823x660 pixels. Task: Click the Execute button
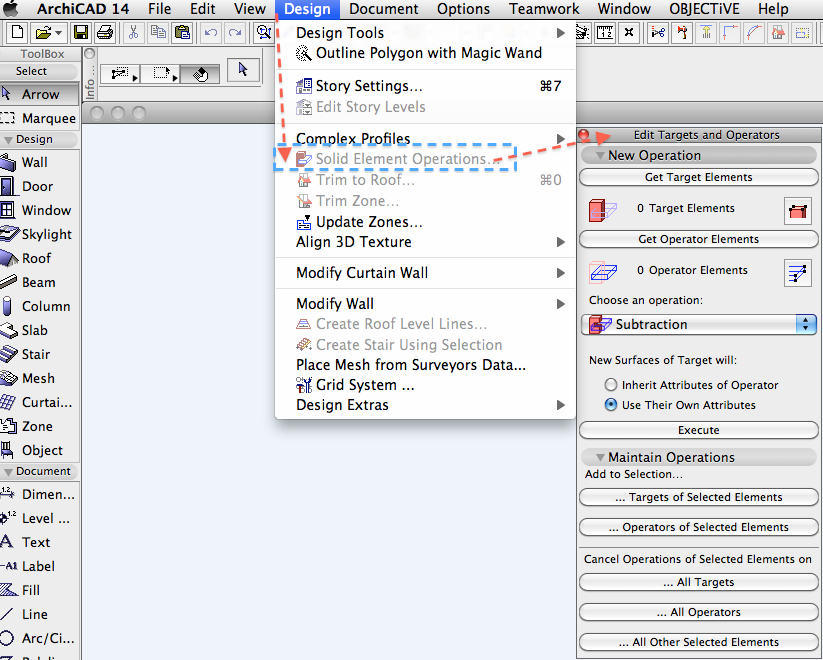(x=699, y=430)
